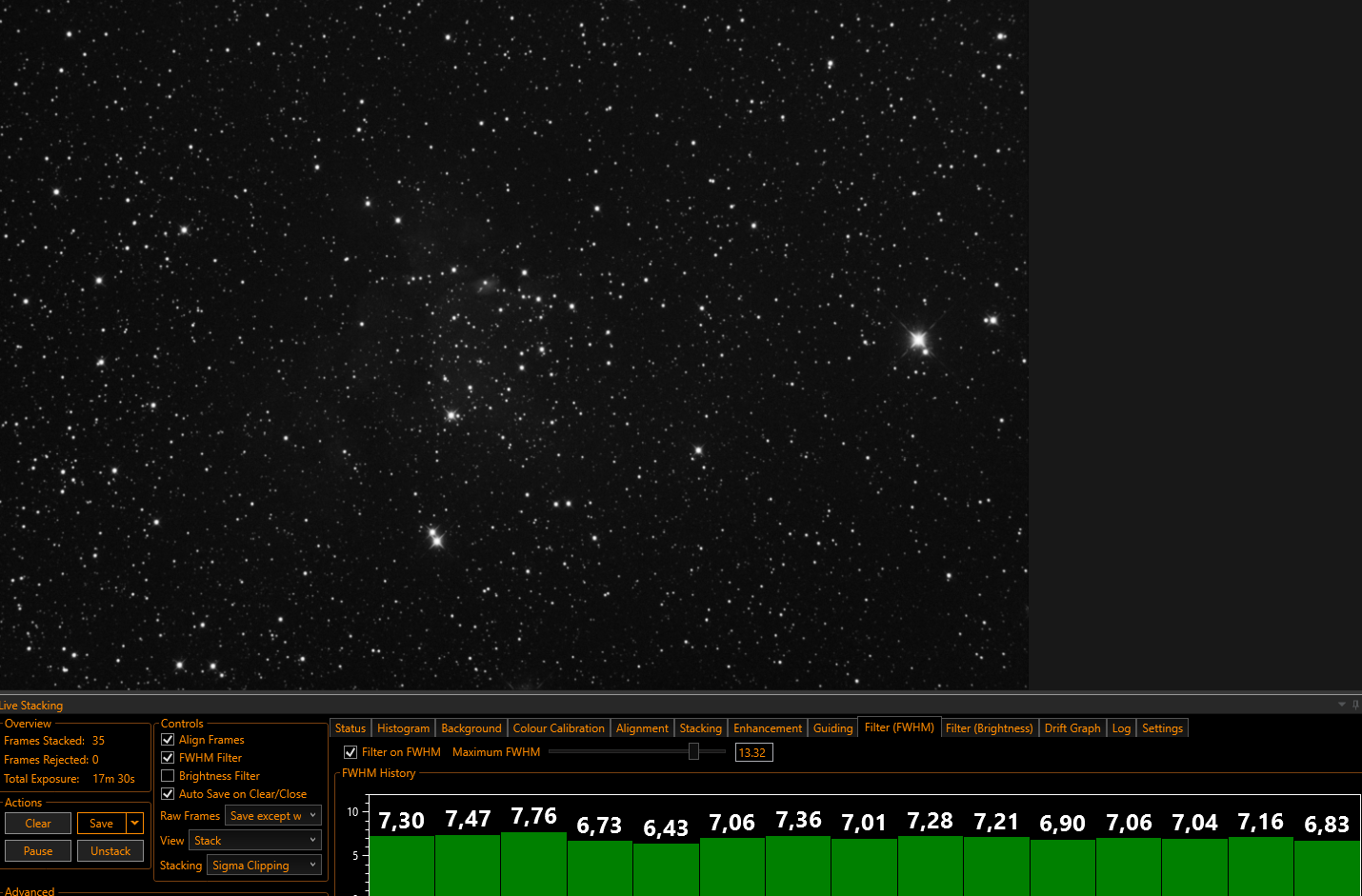Toggle the Live Stacking panel auto-hide pin
Image resolution: width=1362 pixels, height=896 pixels.
[1355, 705]
